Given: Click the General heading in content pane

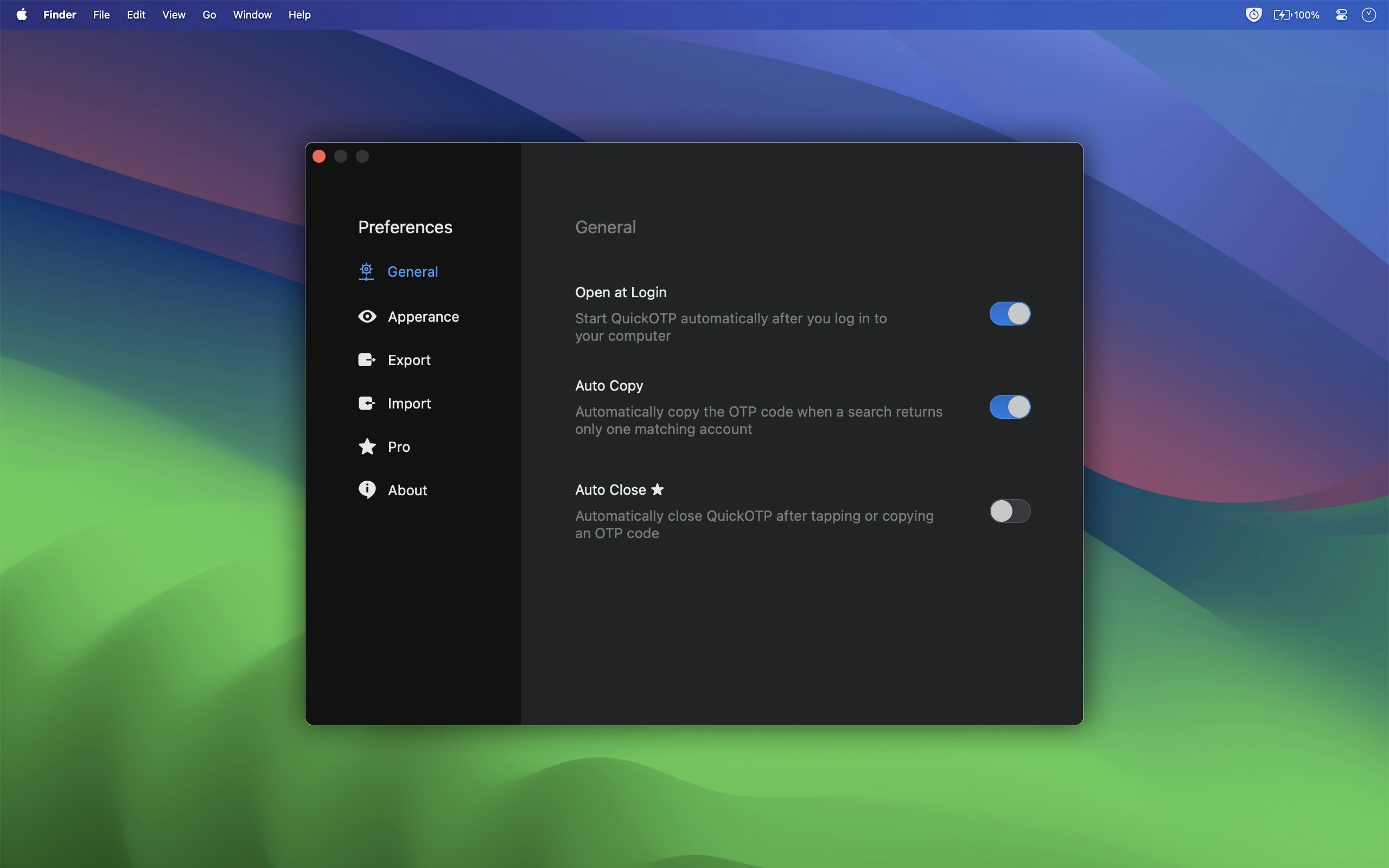Looking at the screenshot, I should [606, 227].
